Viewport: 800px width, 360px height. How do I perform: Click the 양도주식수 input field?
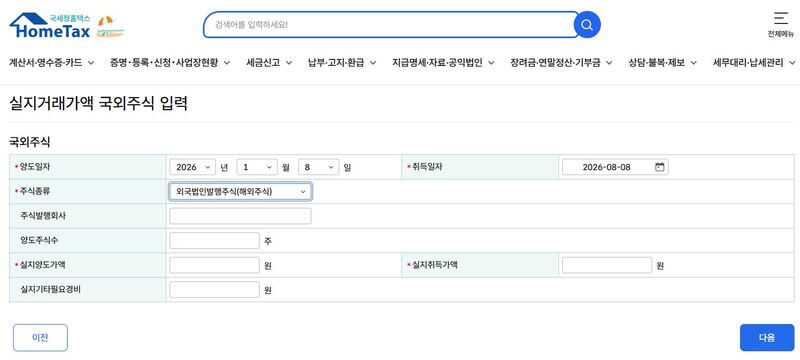(x=214, y=241)
